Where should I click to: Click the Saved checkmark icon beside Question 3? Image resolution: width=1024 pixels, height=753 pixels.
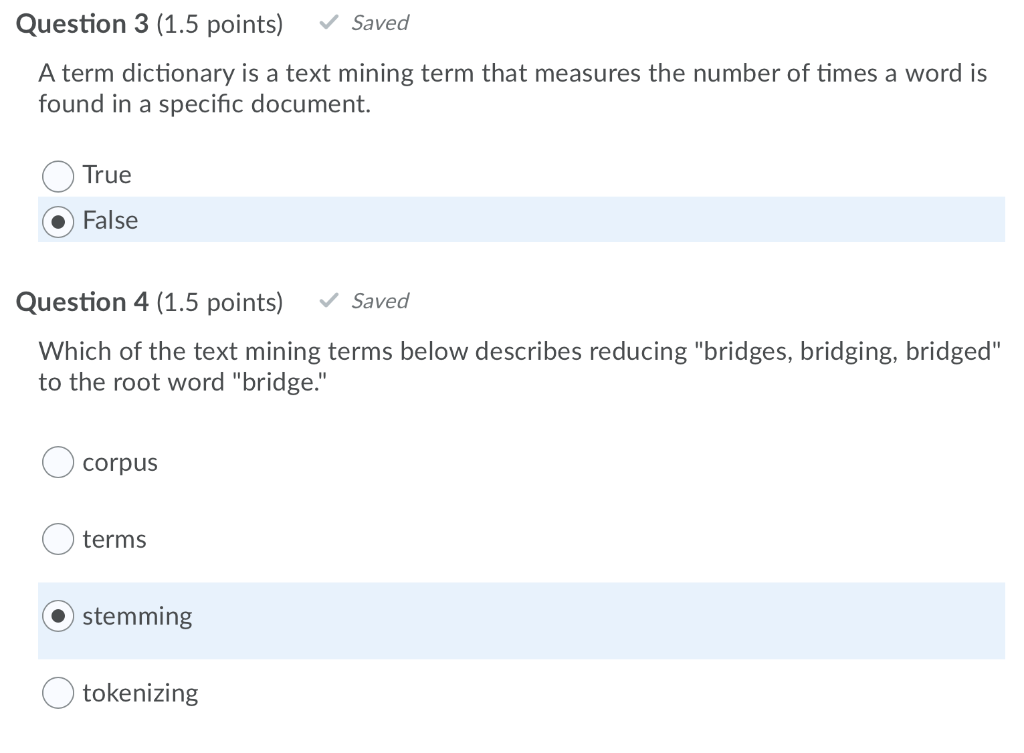tap(326, 22)
